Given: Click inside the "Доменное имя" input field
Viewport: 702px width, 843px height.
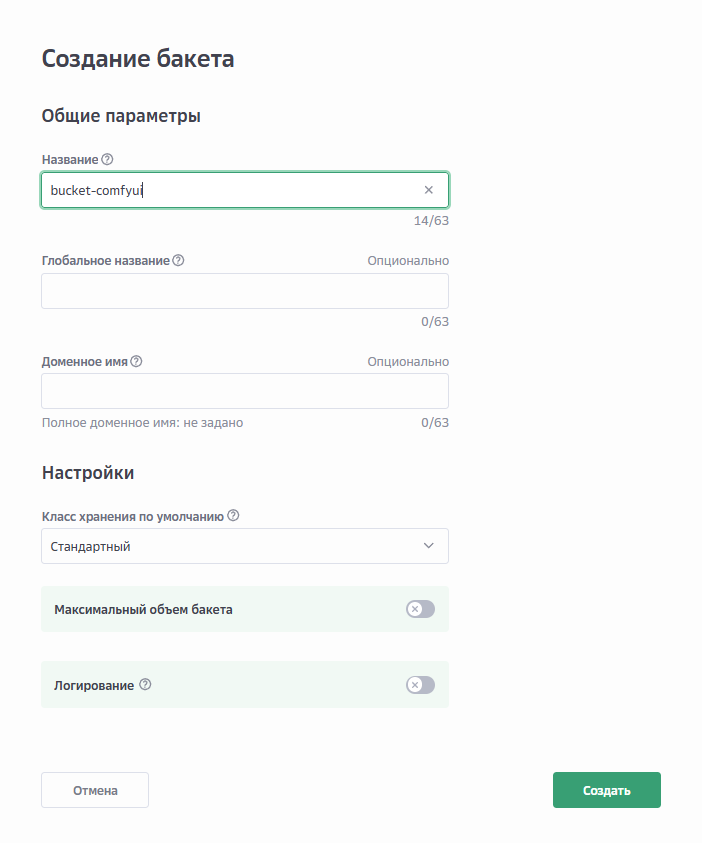Looking at the screenshot, I should (x=245, y=391).
